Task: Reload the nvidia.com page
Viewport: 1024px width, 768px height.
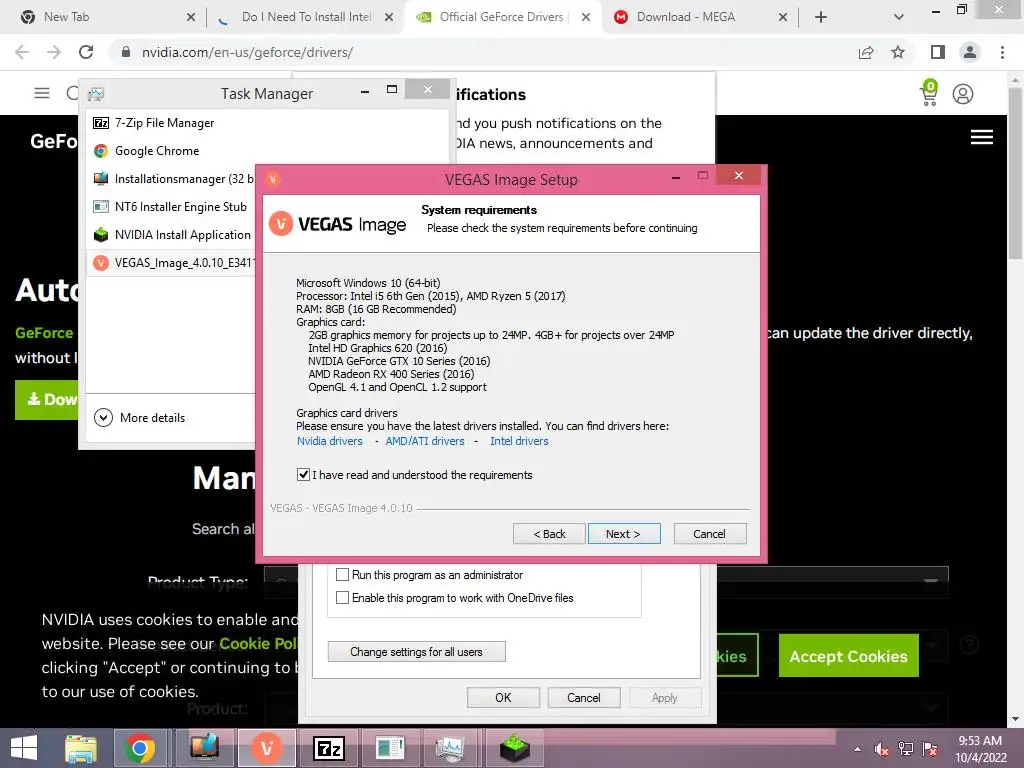Action: pos(86,52)
